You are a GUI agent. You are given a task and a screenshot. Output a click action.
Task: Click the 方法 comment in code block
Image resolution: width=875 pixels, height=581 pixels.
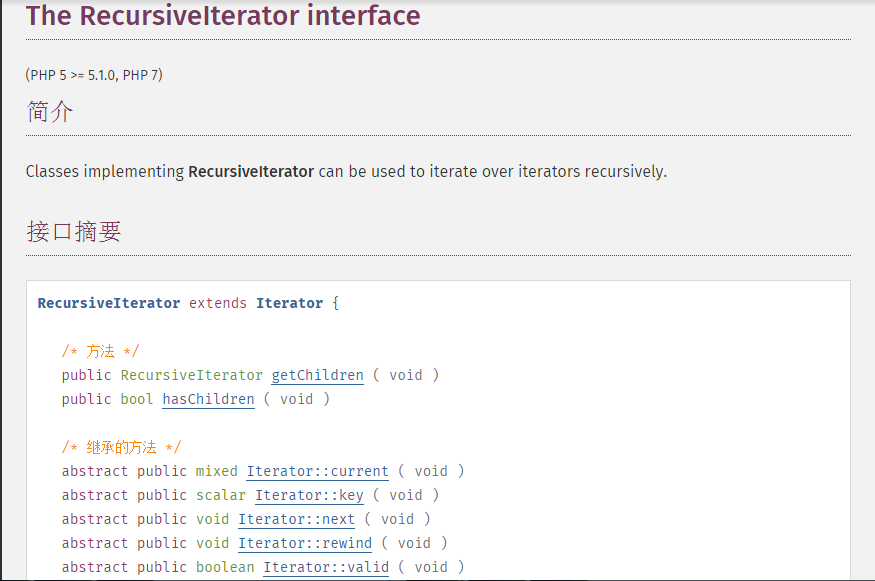pos(97,351)
